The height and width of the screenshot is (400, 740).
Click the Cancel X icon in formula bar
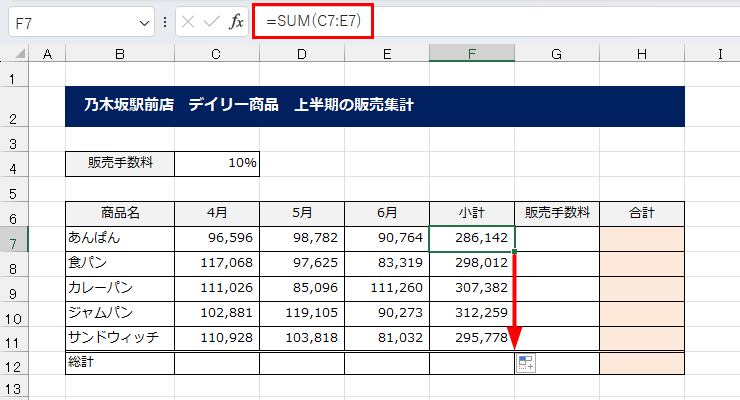pyautogui.click(x=188, y=22)
